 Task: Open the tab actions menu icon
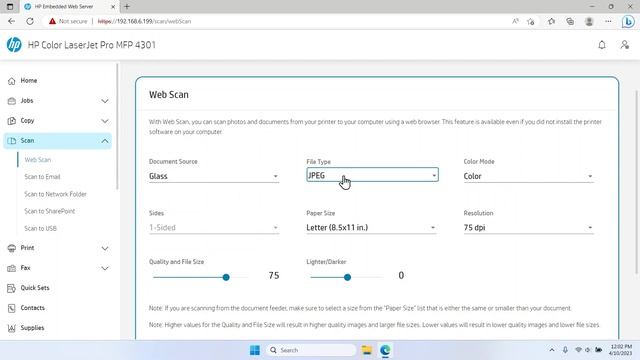10,7
